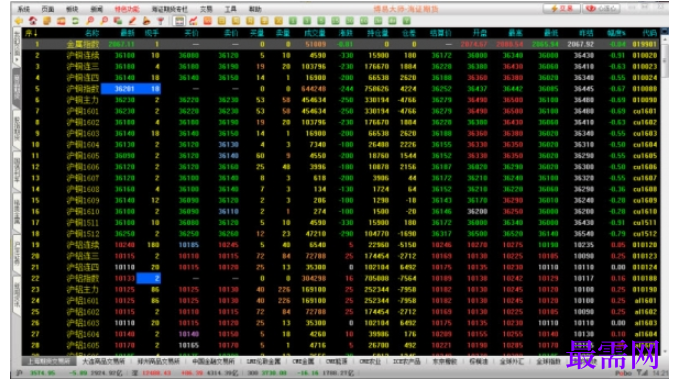Click the red pencil drawing icon
678x386 pixels.
tap(132, 21)
